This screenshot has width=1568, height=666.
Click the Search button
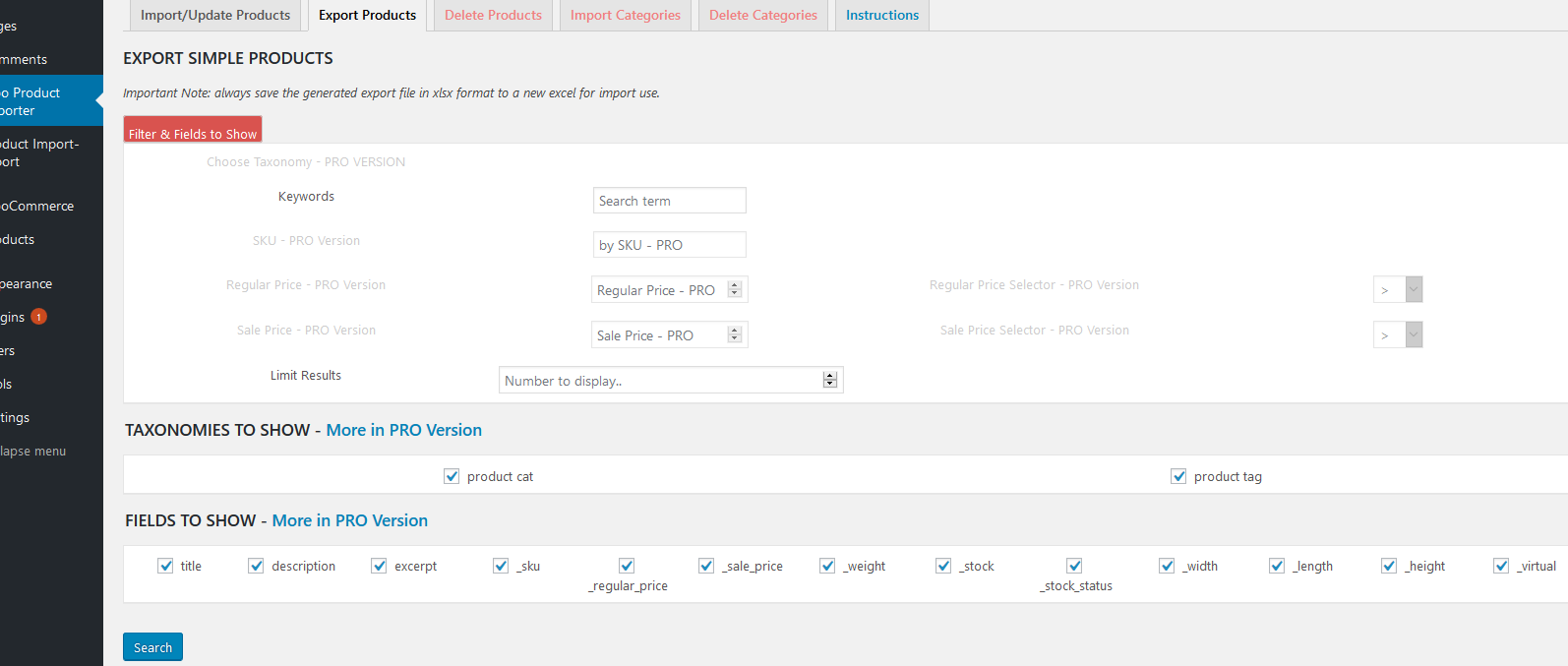[x=152, y=647]
